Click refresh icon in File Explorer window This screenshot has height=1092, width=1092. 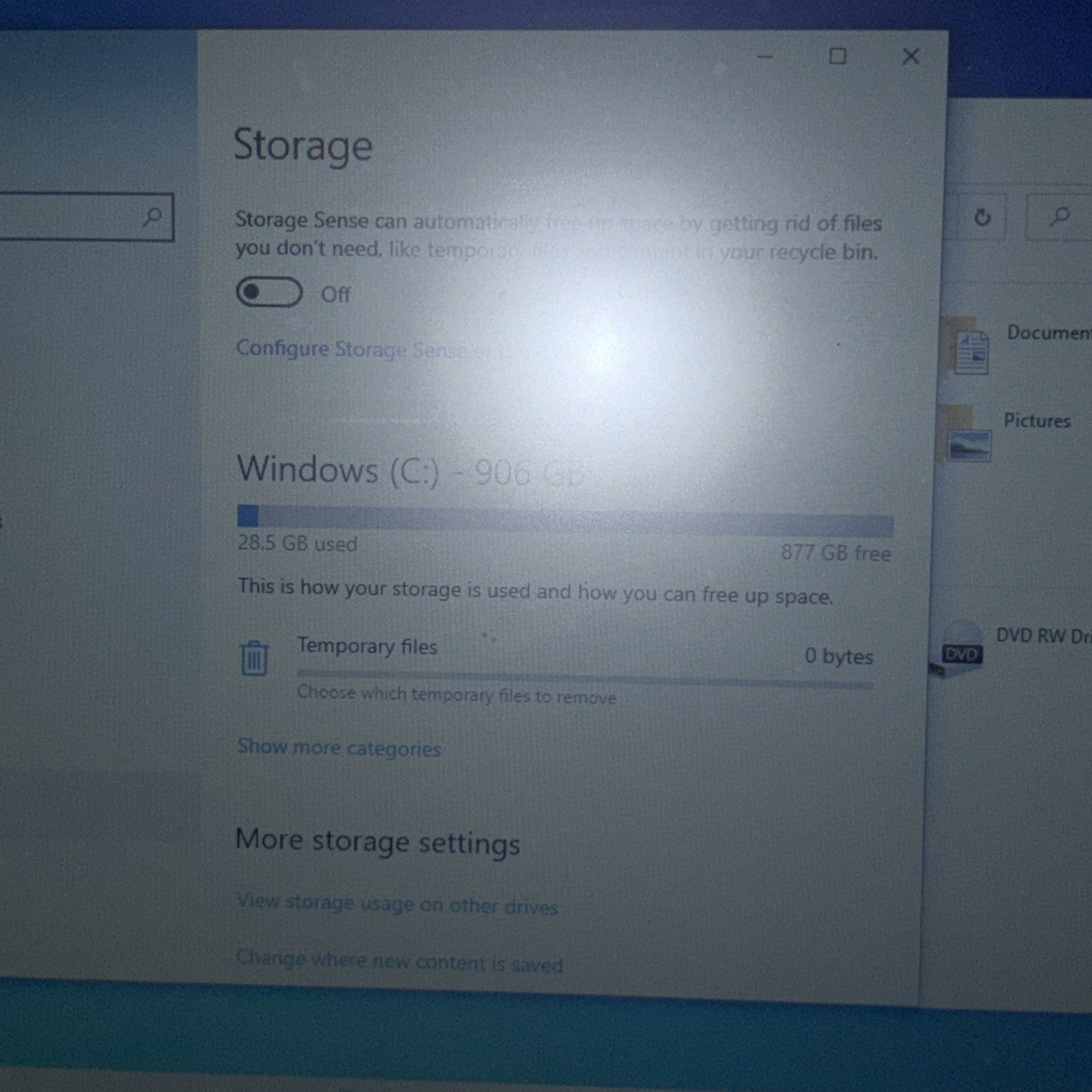[982, 218]
